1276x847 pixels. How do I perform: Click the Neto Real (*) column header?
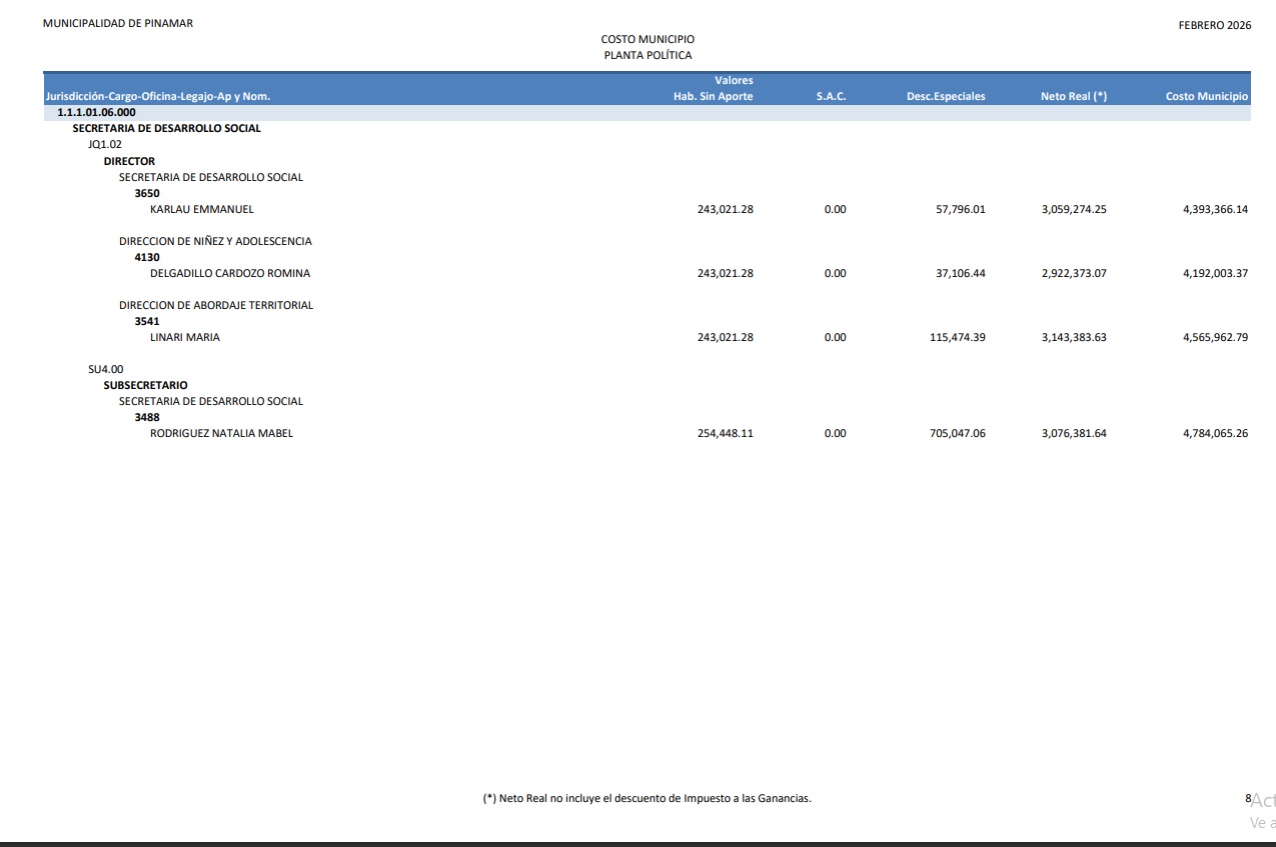click(x=1073, y=97)
